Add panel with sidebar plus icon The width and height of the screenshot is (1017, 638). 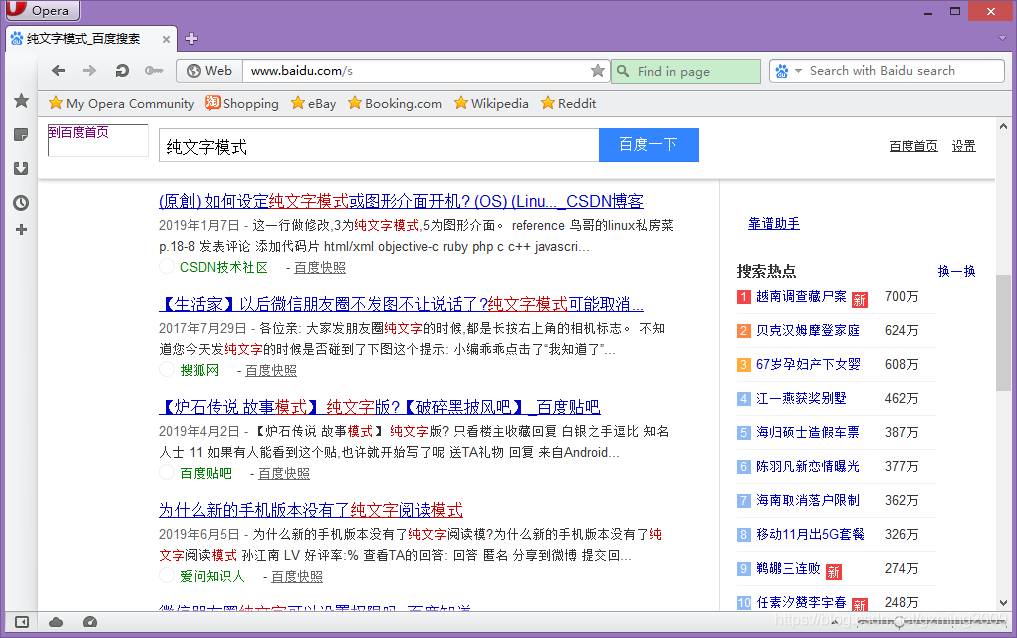21,230
